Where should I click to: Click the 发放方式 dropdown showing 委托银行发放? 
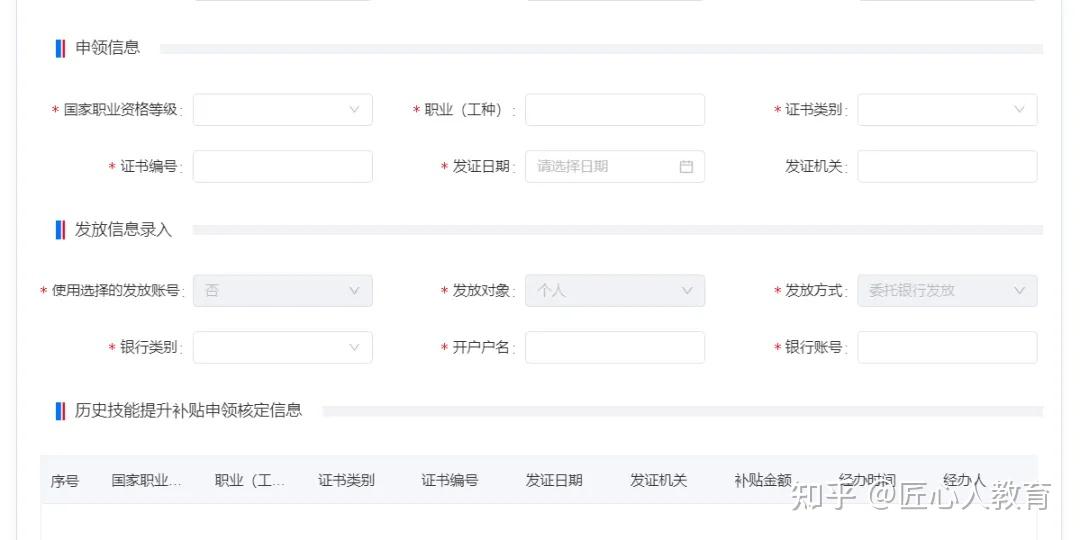pos(947,291)
